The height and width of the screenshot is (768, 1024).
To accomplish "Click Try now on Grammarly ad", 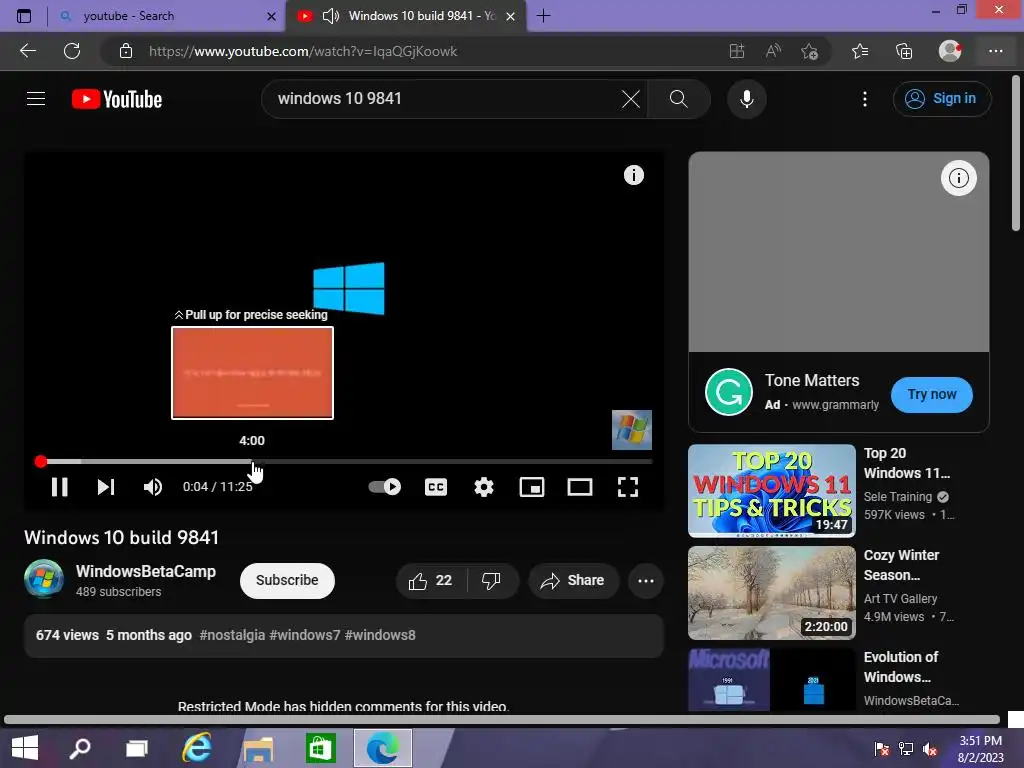I will tap(931, 394).
